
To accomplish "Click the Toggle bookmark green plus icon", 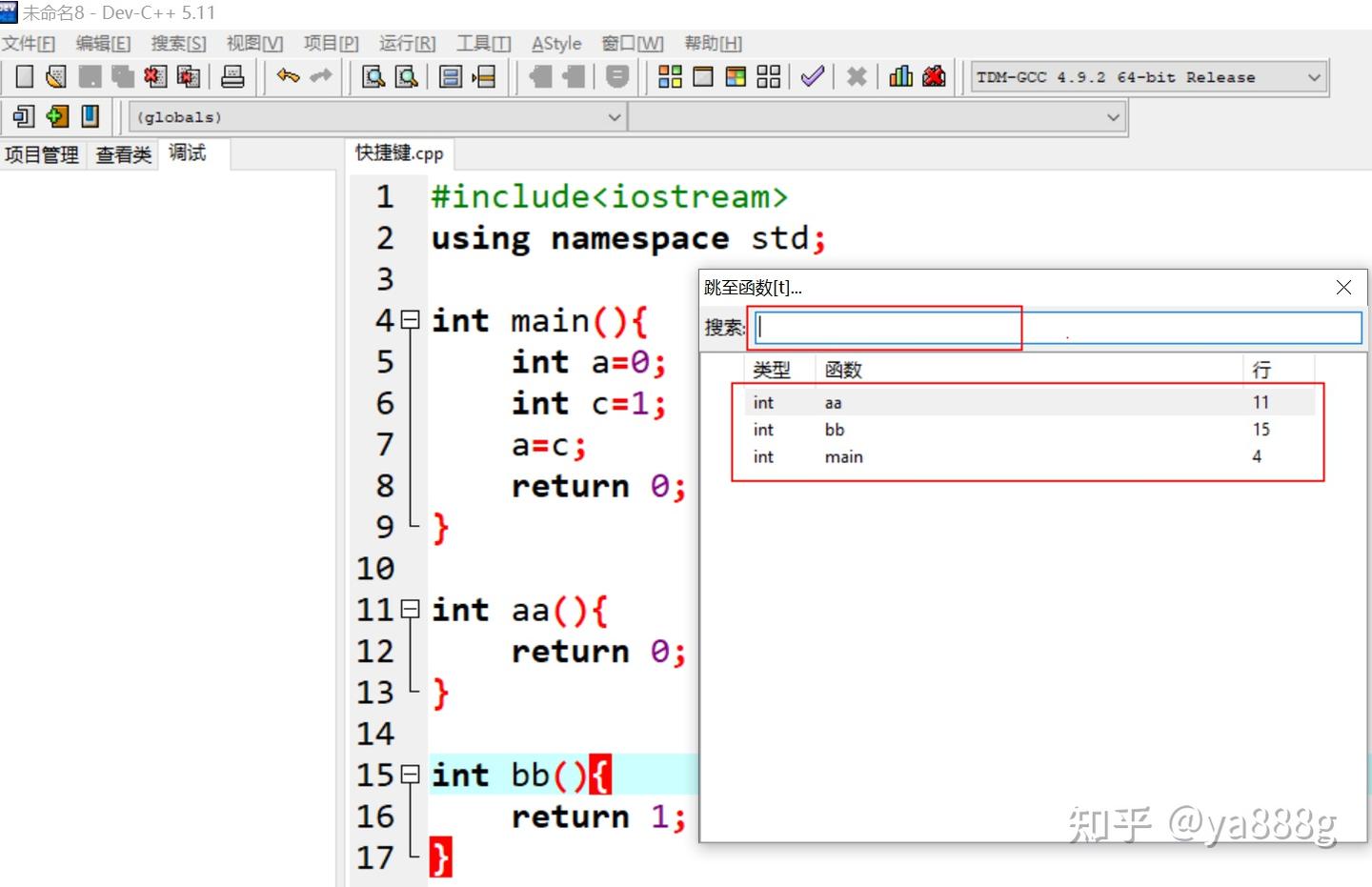I will (57, 116).
